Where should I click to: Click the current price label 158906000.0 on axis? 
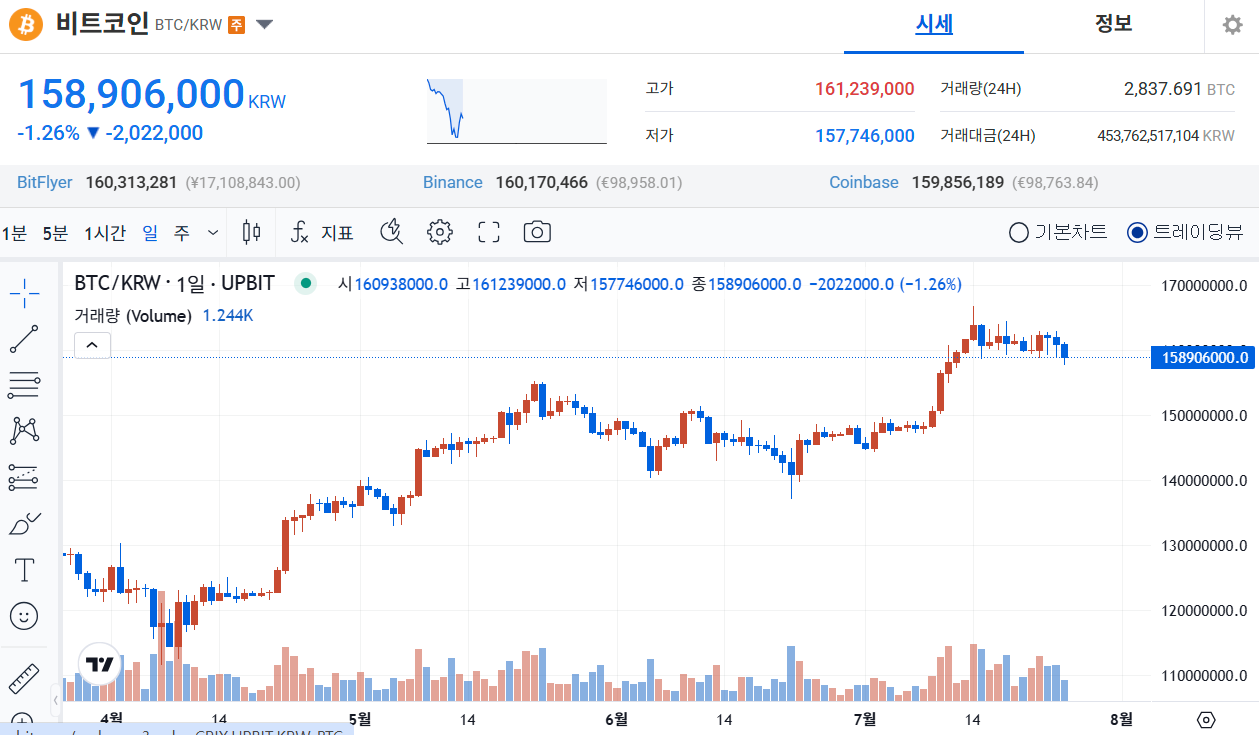[x=1204, y=357]
